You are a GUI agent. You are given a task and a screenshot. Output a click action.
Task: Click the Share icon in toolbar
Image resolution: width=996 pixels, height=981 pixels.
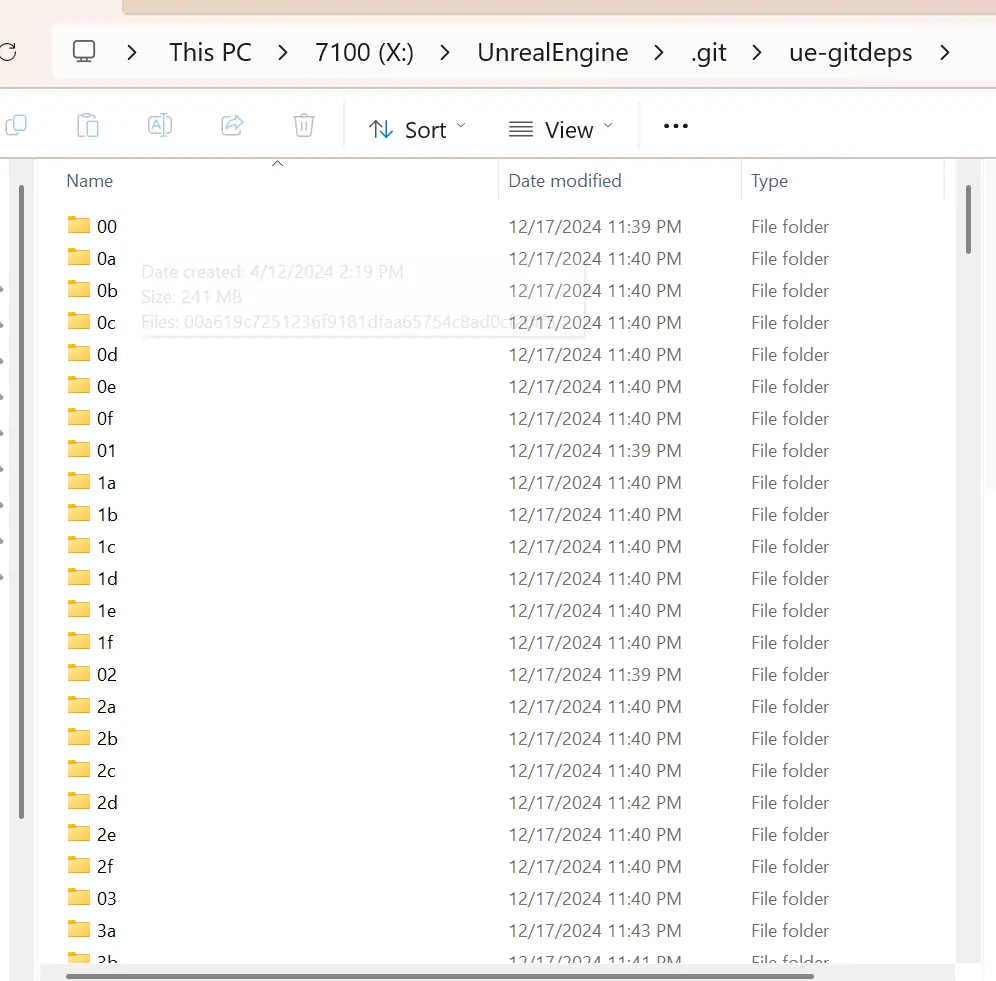[x=232, y=126]
